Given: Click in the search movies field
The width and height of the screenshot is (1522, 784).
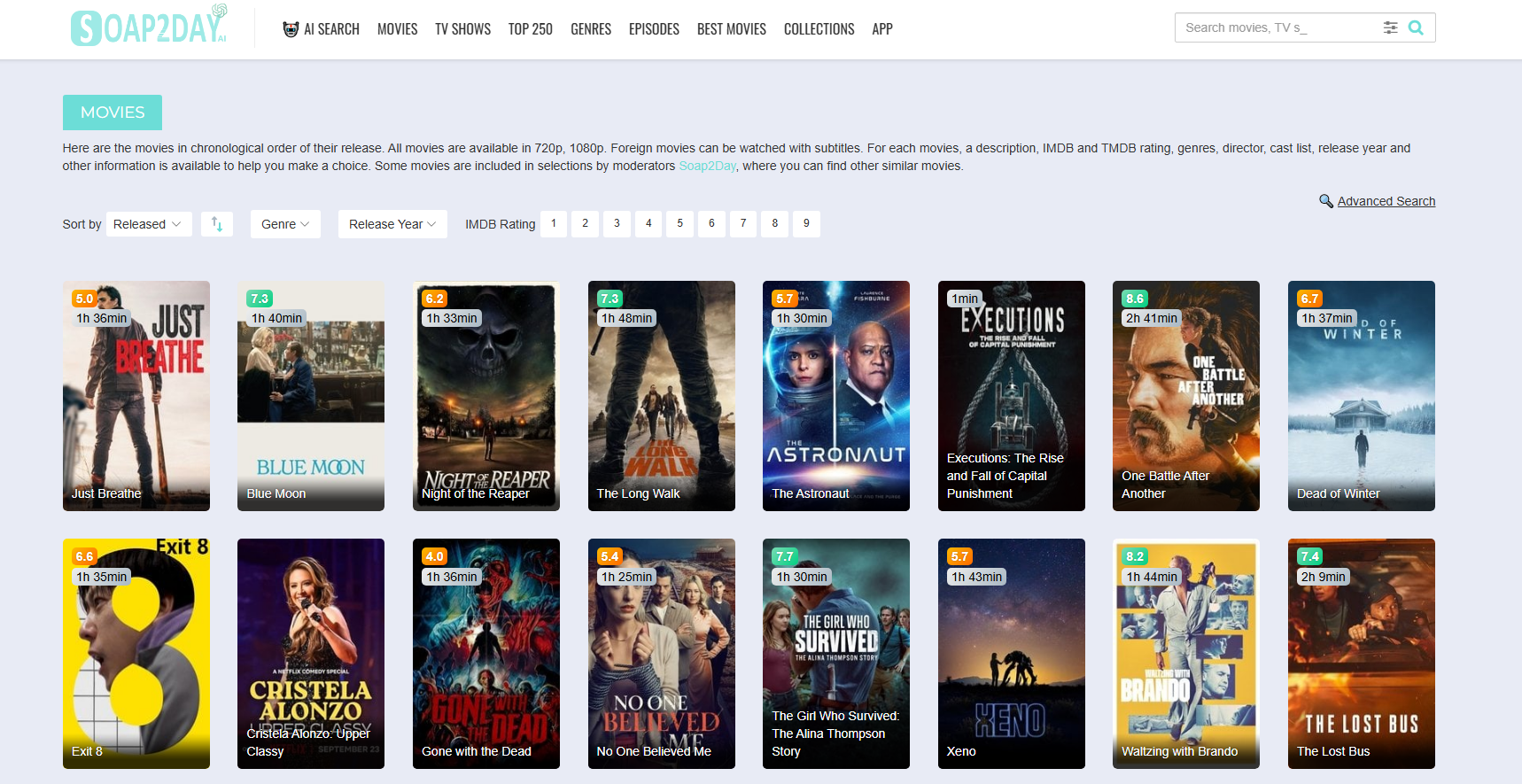Looking at the screenshot, I should click(x=1276, y=27).
